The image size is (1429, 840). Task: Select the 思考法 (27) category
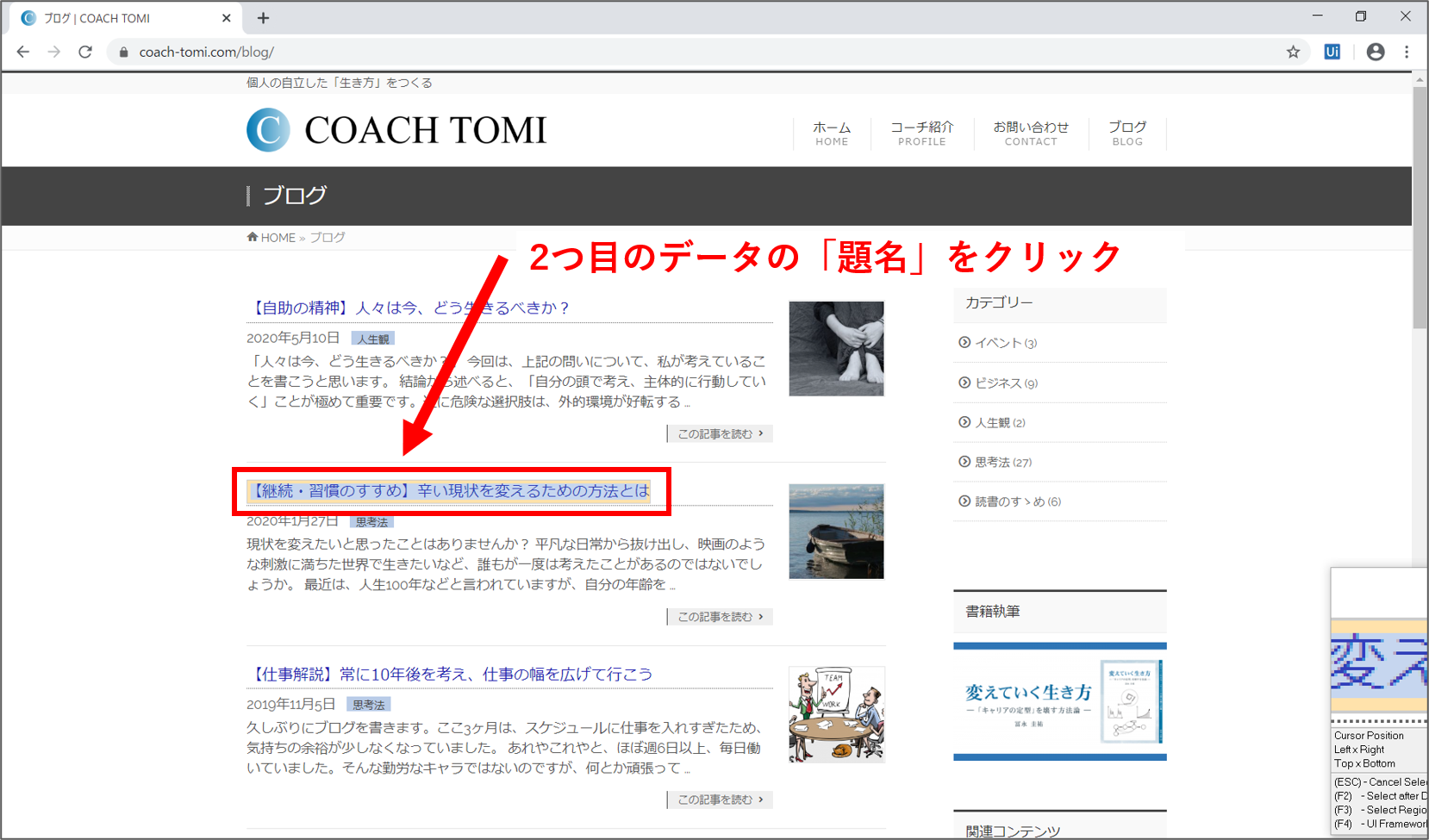coord(1002,462)
